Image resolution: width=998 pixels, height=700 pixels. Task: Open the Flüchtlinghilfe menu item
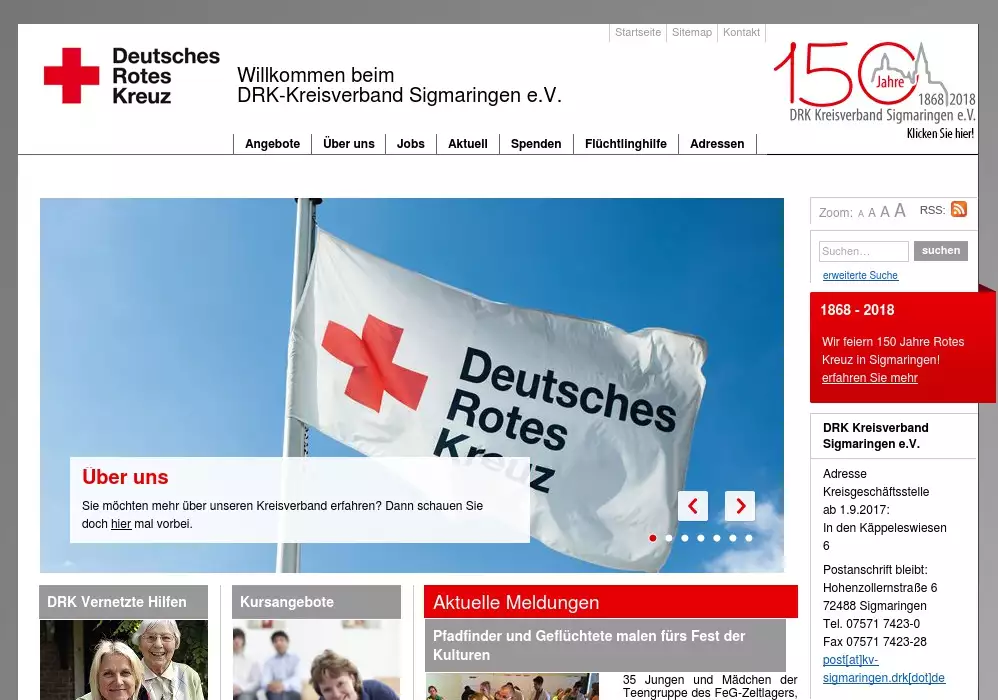pyautogui.click(x=626, y=144)
